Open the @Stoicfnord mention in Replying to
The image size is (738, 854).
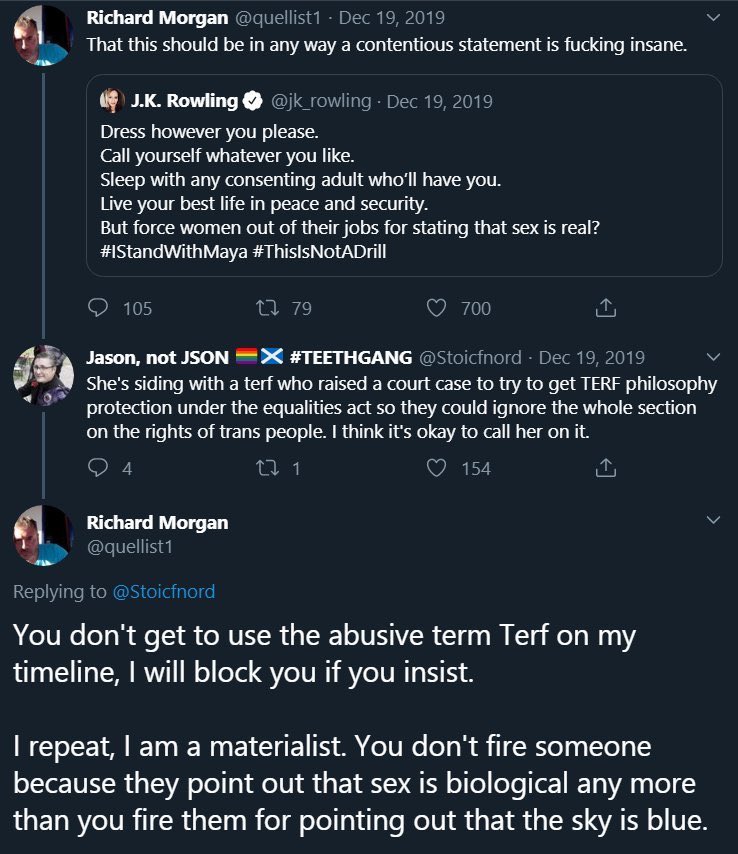pyautogui.click(x=164, y=591)
